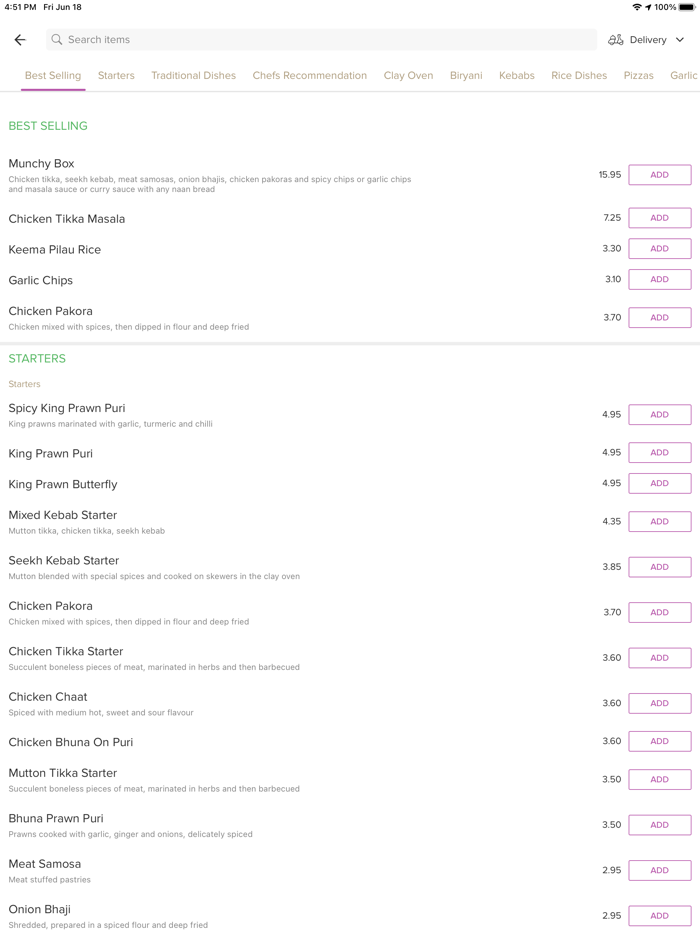Viewport: 700px width, 934px height.
Task: Add Garlic Chips to basket
Action: tap(659, 280)
